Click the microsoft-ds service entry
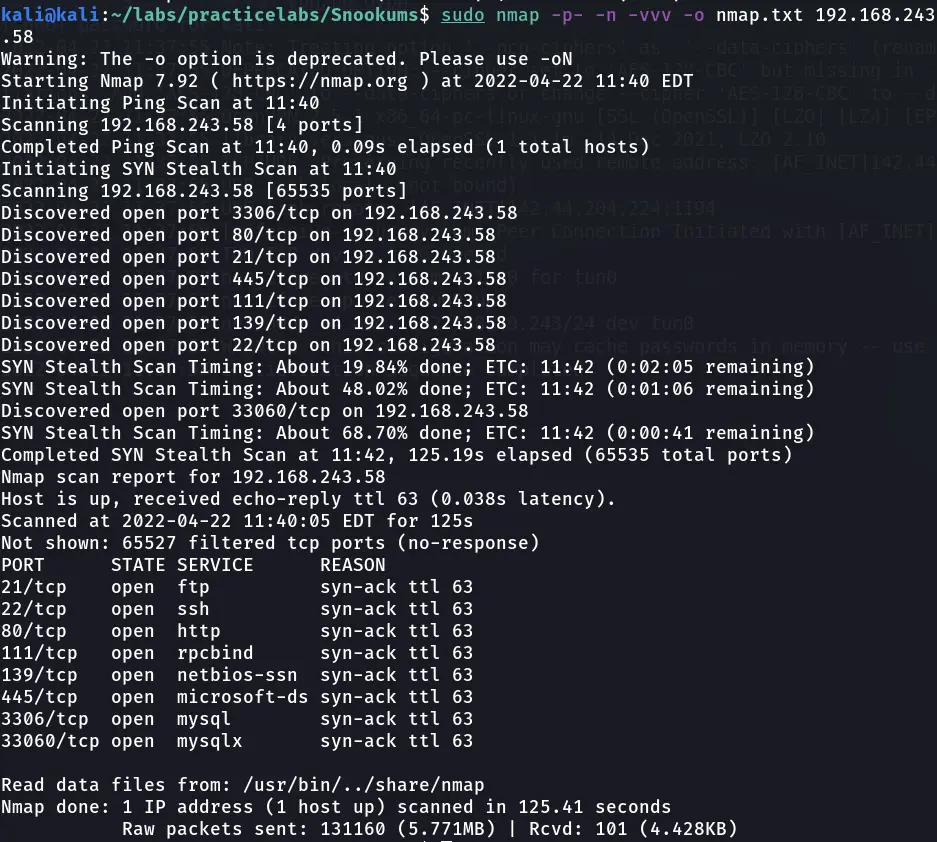The image size is (937, 842). [243, 697]
